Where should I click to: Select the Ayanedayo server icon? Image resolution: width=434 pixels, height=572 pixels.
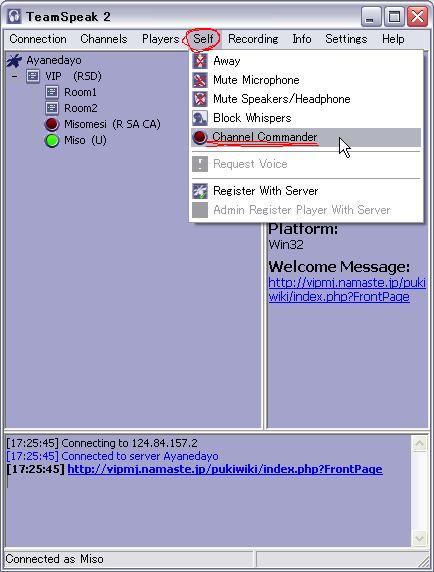click(15, 61)
